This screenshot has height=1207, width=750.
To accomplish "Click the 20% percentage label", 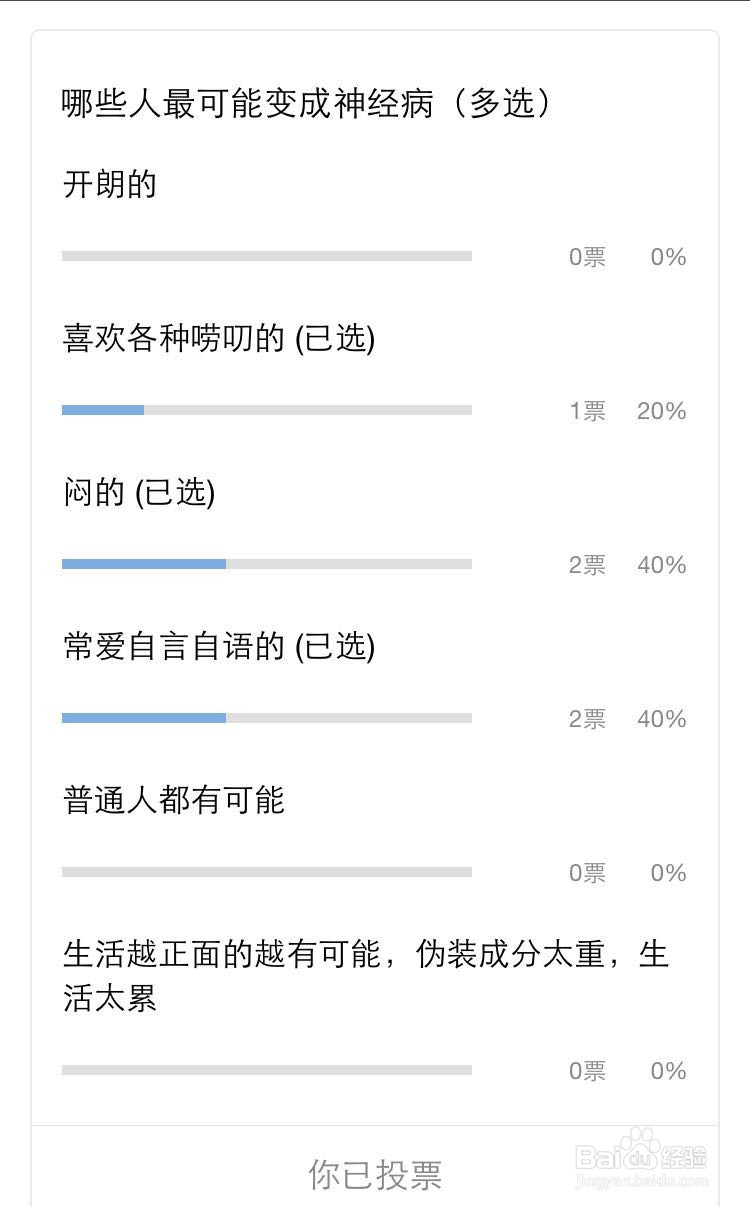I will 661,411.
